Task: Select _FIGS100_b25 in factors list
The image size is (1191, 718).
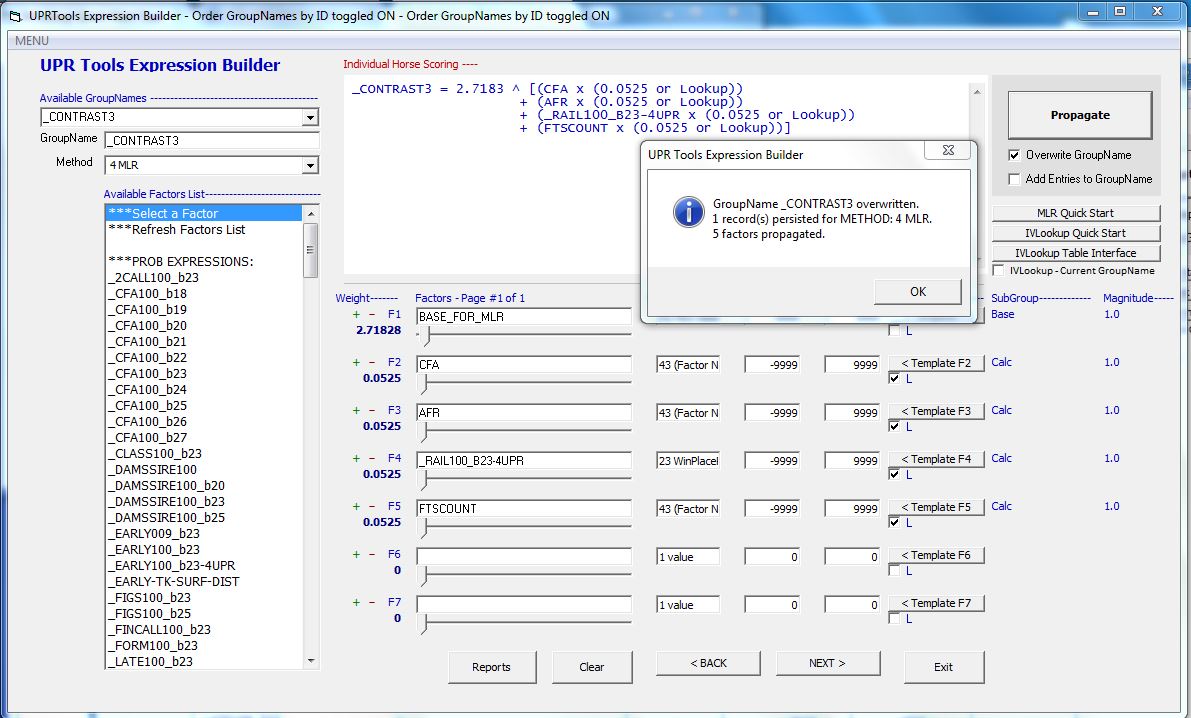Action: pos(204,613)
